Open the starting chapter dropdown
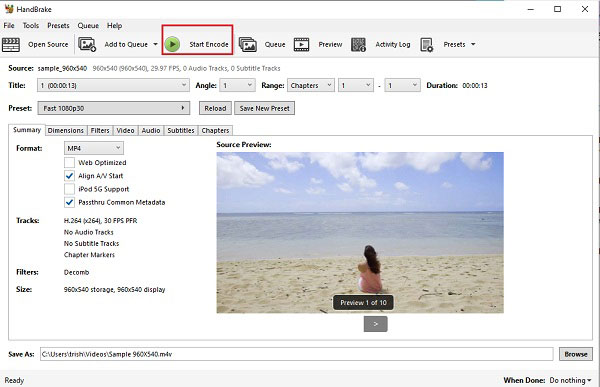This screenshot has height=387, width=600. click(x=356, y=85)
